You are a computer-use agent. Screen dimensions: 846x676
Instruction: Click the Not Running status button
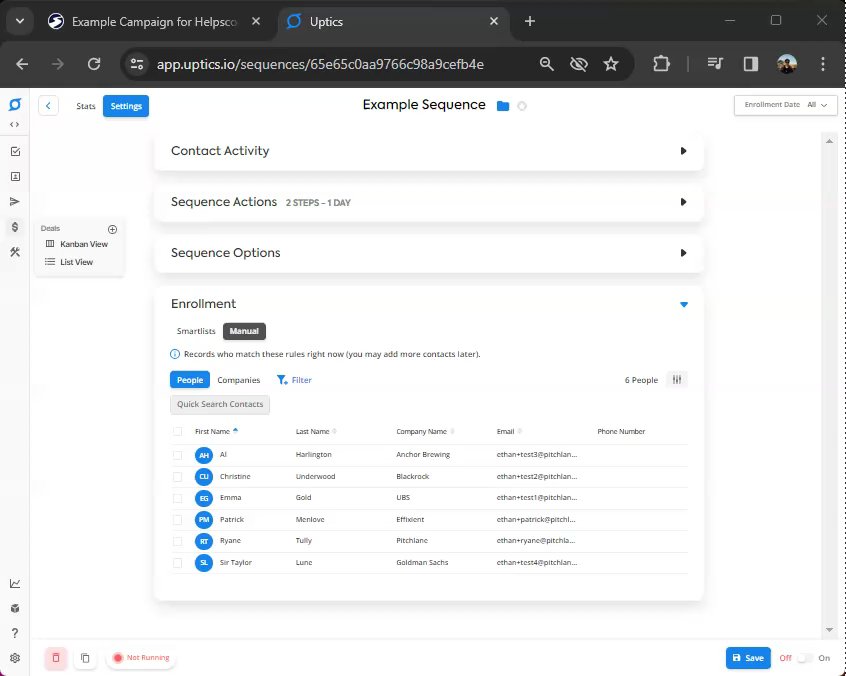pos(141,658)
